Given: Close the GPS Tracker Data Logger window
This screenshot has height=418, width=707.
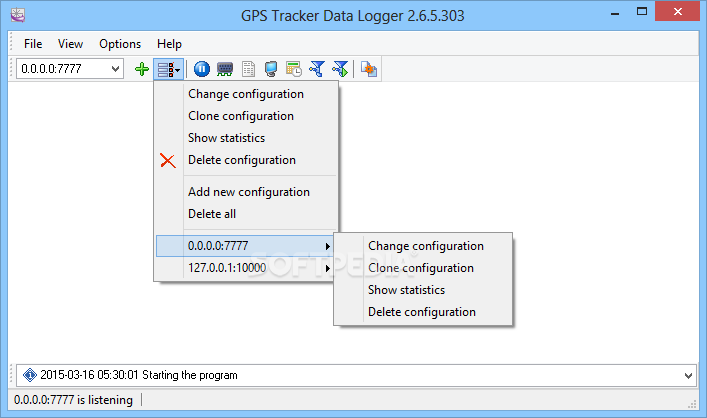Looking at the screenshot, I should 677,12.
